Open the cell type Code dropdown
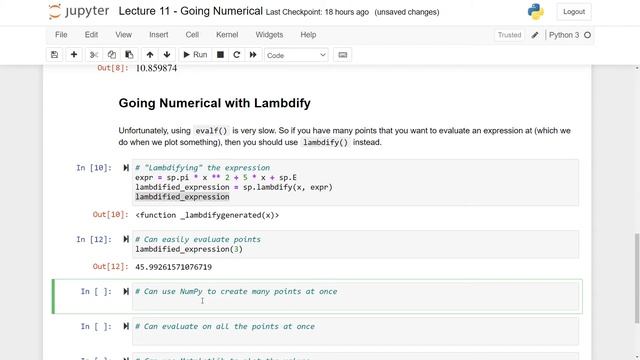Screen dimensions: 640x360 point(296,55)
